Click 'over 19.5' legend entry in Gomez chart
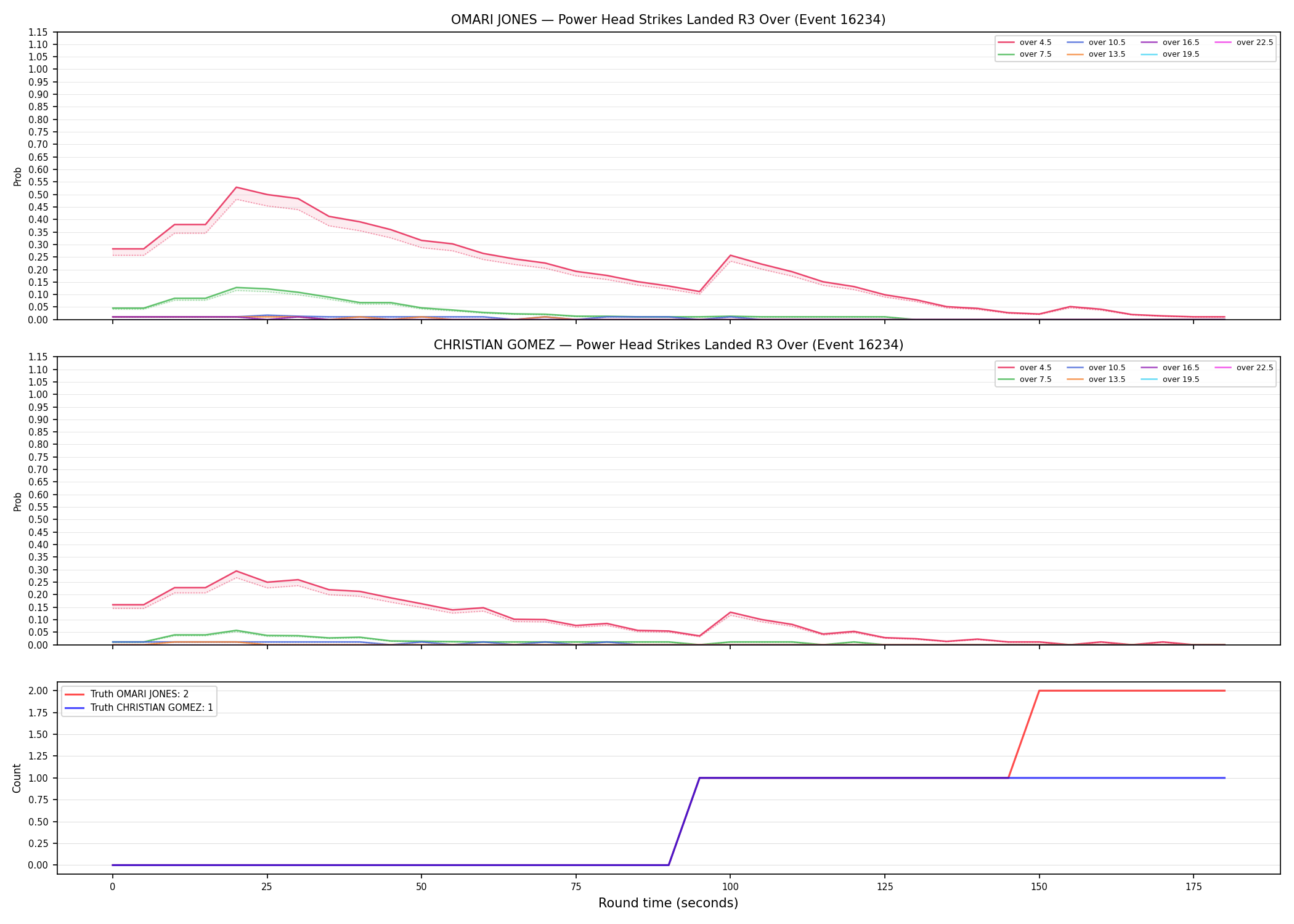This screenshot has width=1294, height=924. click(x=1170, y=379)
